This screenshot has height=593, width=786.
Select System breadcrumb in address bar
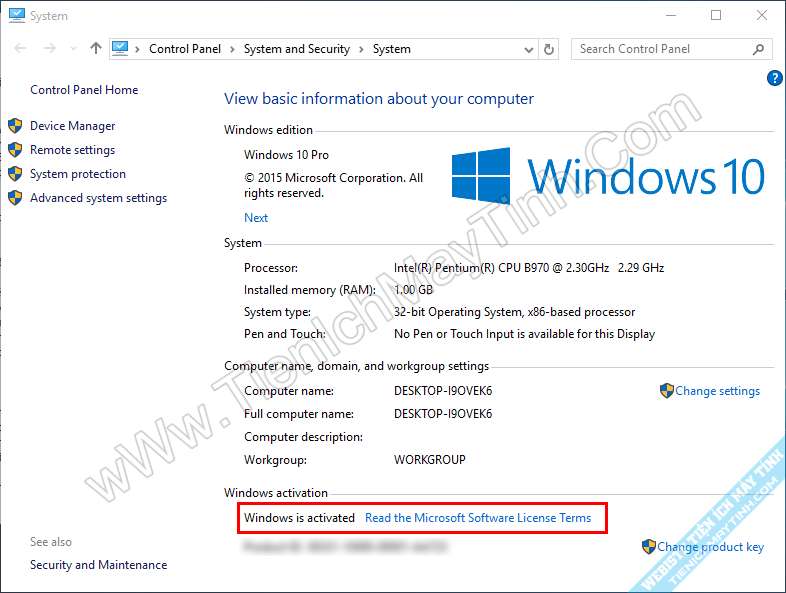(391, 49)
